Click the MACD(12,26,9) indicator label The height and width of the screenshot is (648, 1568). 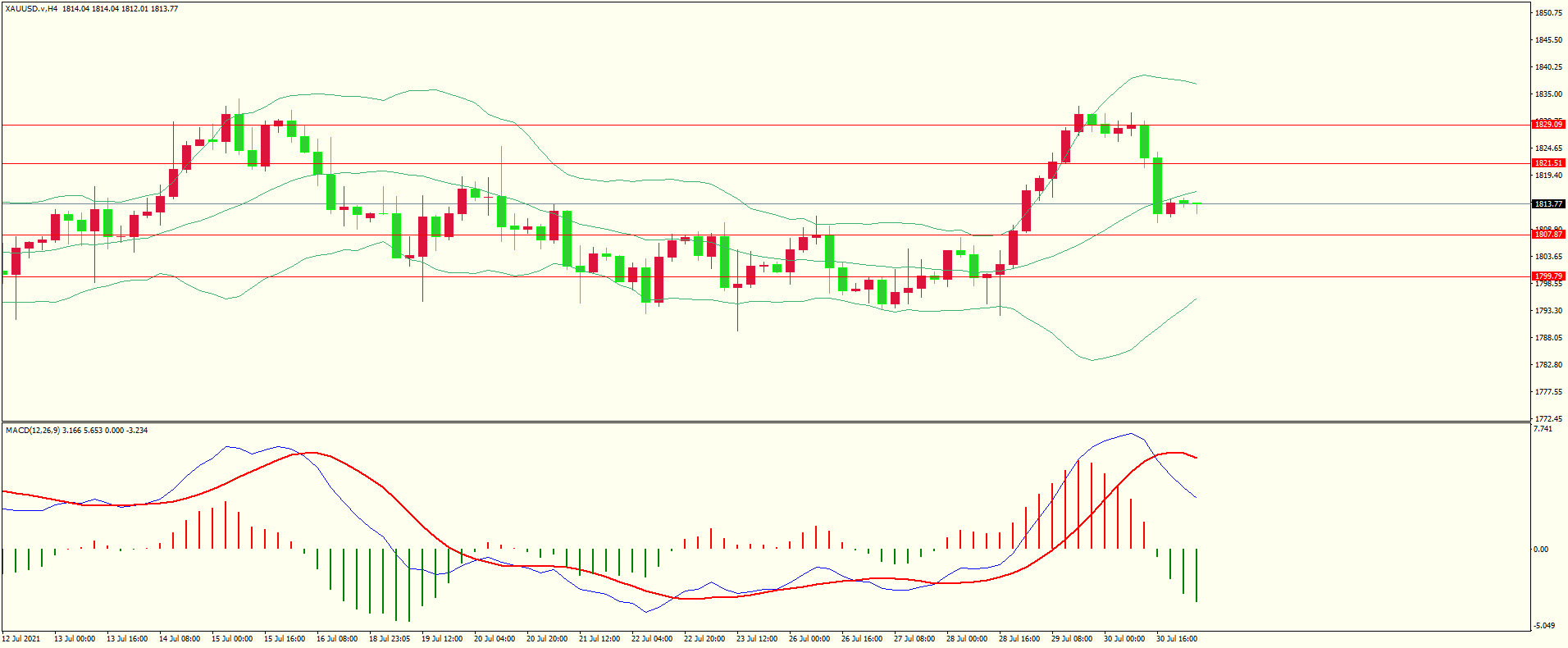[x=32, y=431]
